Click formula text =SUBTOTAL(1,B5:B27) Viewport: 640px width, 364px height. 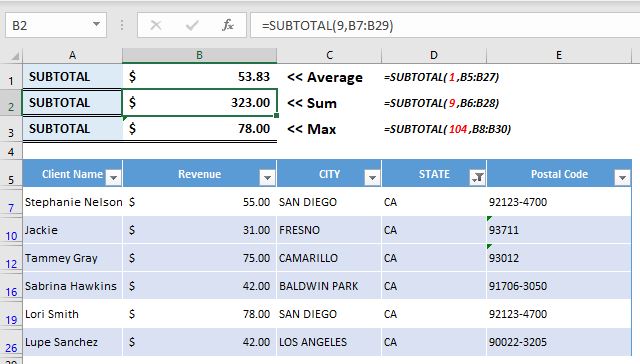click(x=442, y=77)
